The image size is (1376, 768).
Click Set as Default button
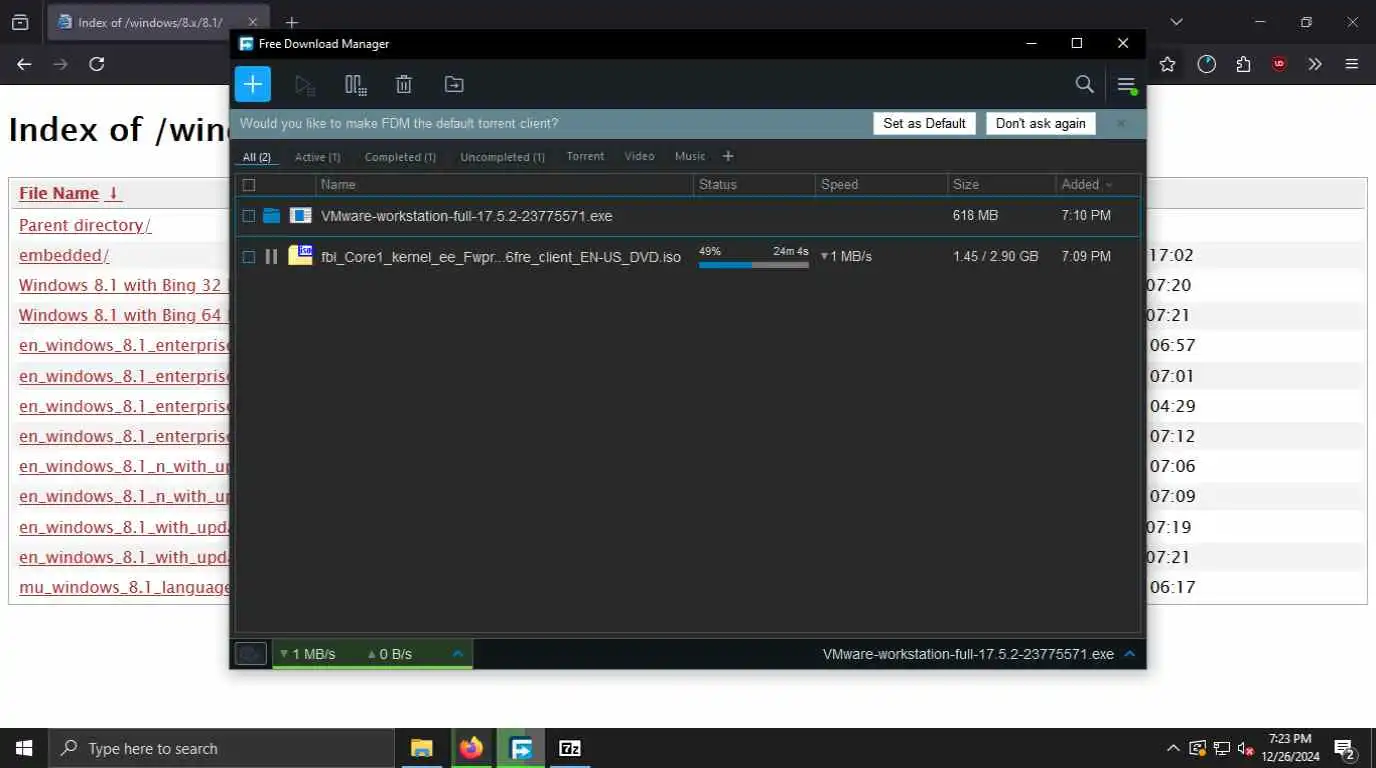pyautogui.click(x=924, y=123)
